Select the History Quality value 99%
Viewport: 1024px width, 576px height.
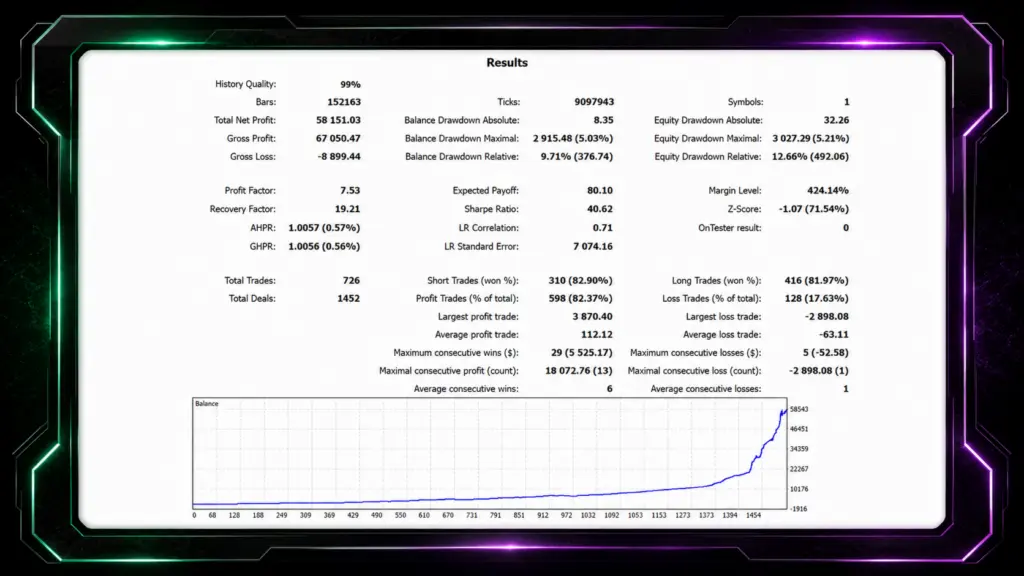coord(350,84)
